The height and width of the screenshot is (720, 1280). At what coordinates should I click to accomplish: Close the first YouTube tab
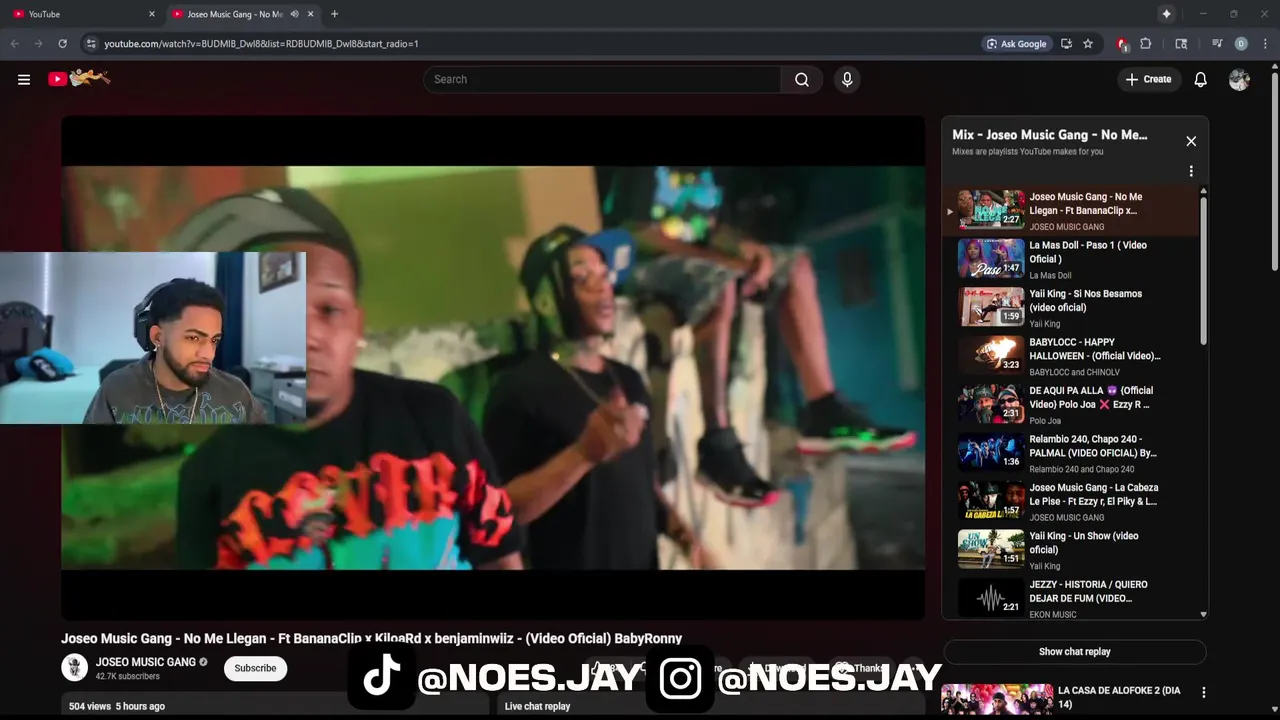(152, 14)
